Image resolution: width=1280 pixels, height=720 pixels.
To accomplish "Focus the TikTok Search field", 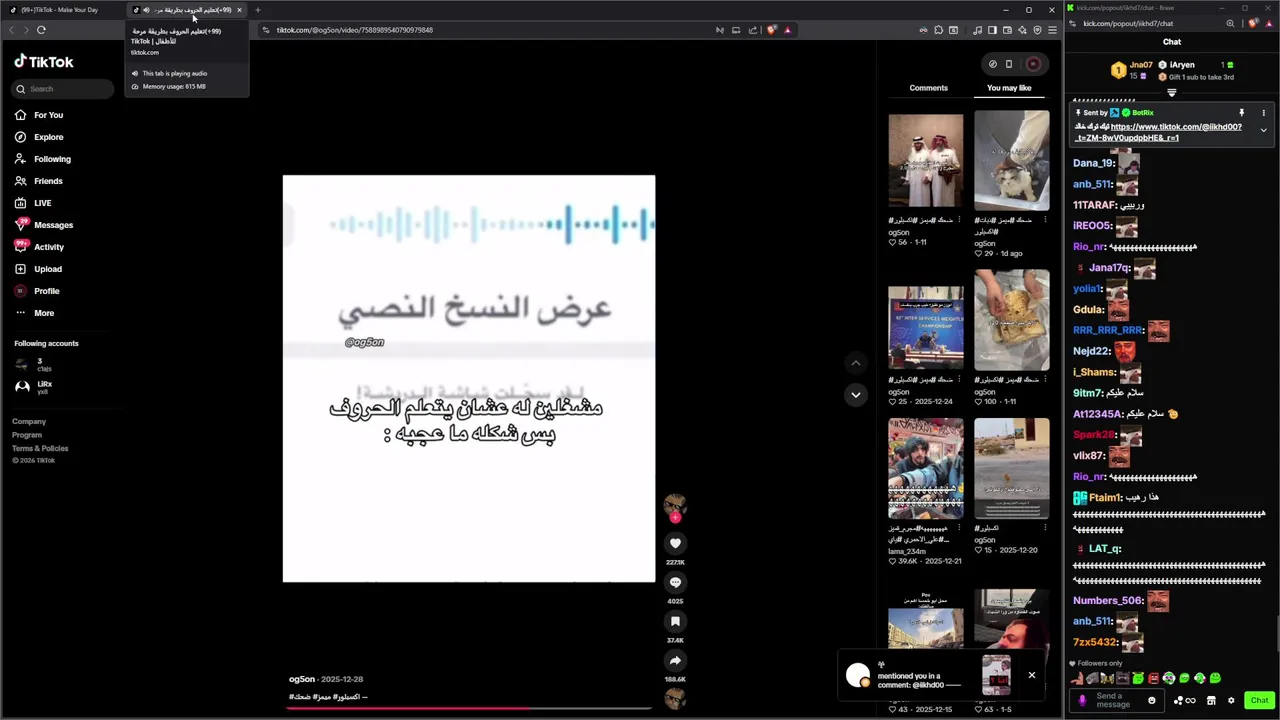I will point(64,89).
